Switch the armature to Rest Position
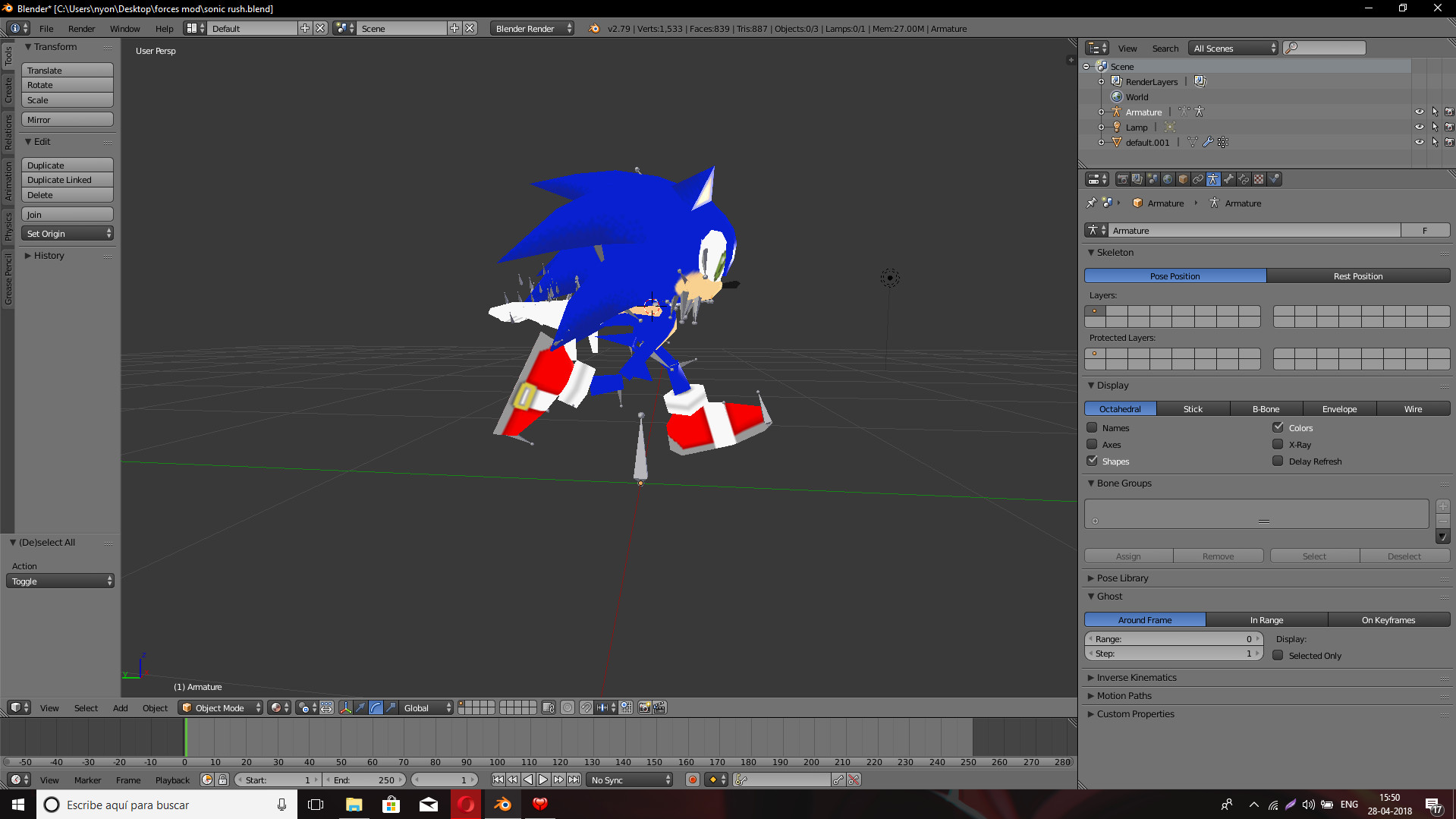Screen dimensions: 1456x819 tap(1358, 276)
